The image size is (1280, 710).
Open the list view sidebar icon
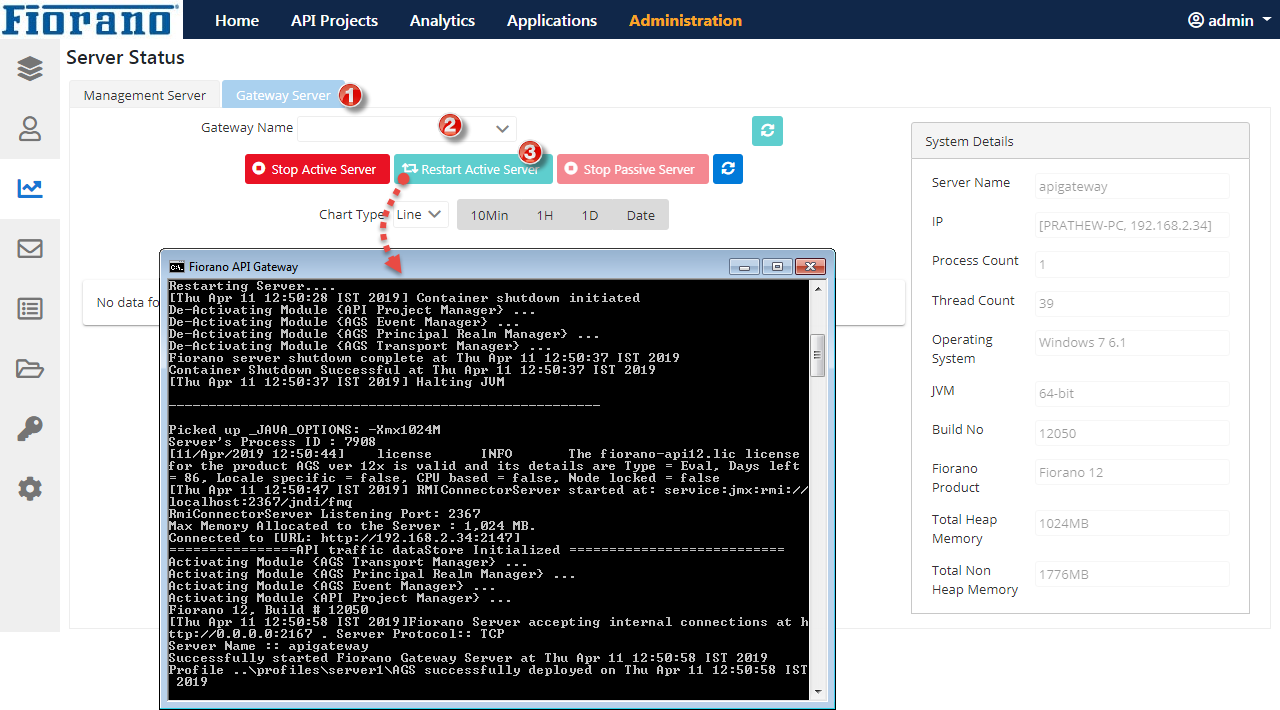pos(30,308)
